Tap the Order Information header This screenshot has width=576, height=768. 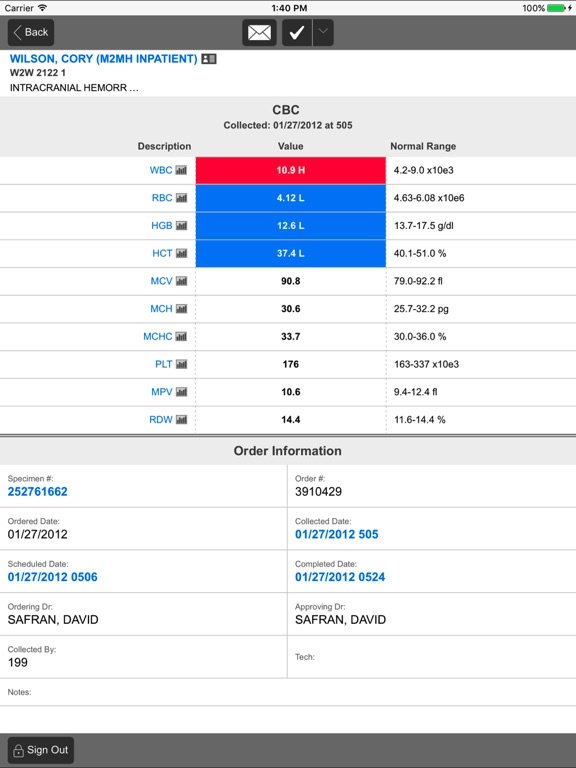click(x=288, y=451)
